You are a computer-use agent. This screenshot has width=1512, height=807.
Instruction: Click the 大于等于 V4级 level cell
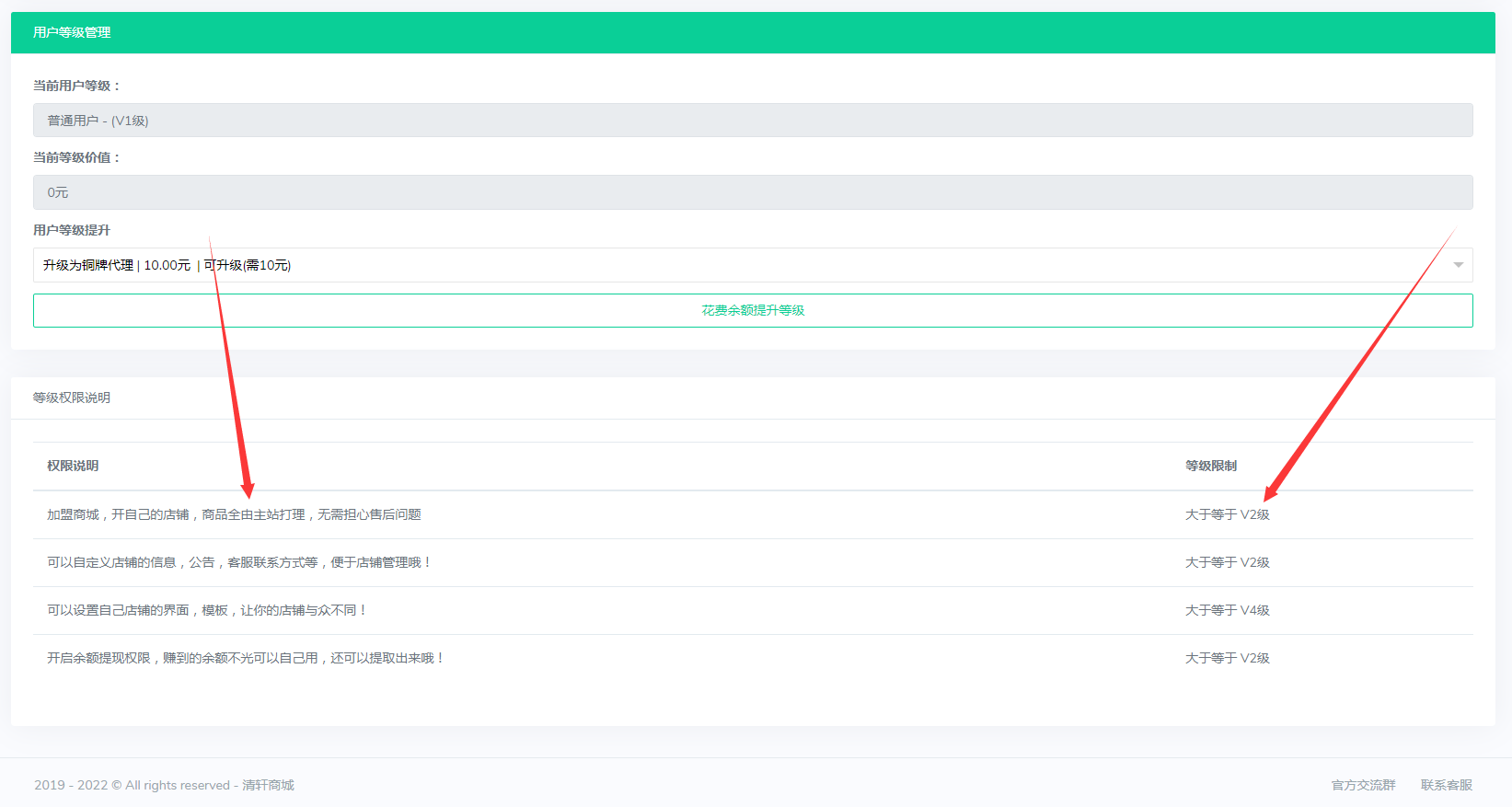click(1228, 610)
